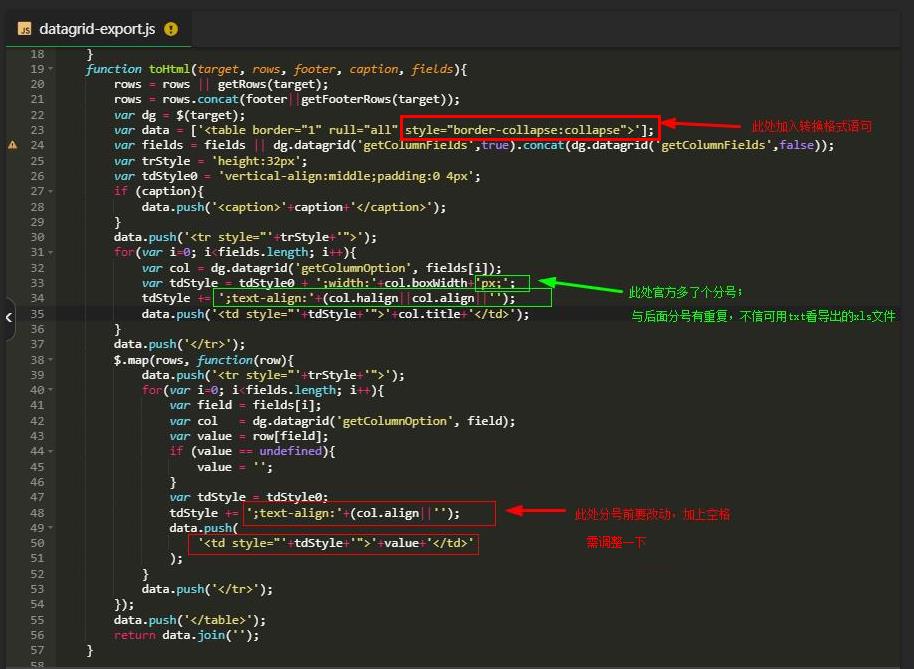914x669 pixels.
Task: Collapse the toHtml function using line 19 arrow
Action: (50, 69)
